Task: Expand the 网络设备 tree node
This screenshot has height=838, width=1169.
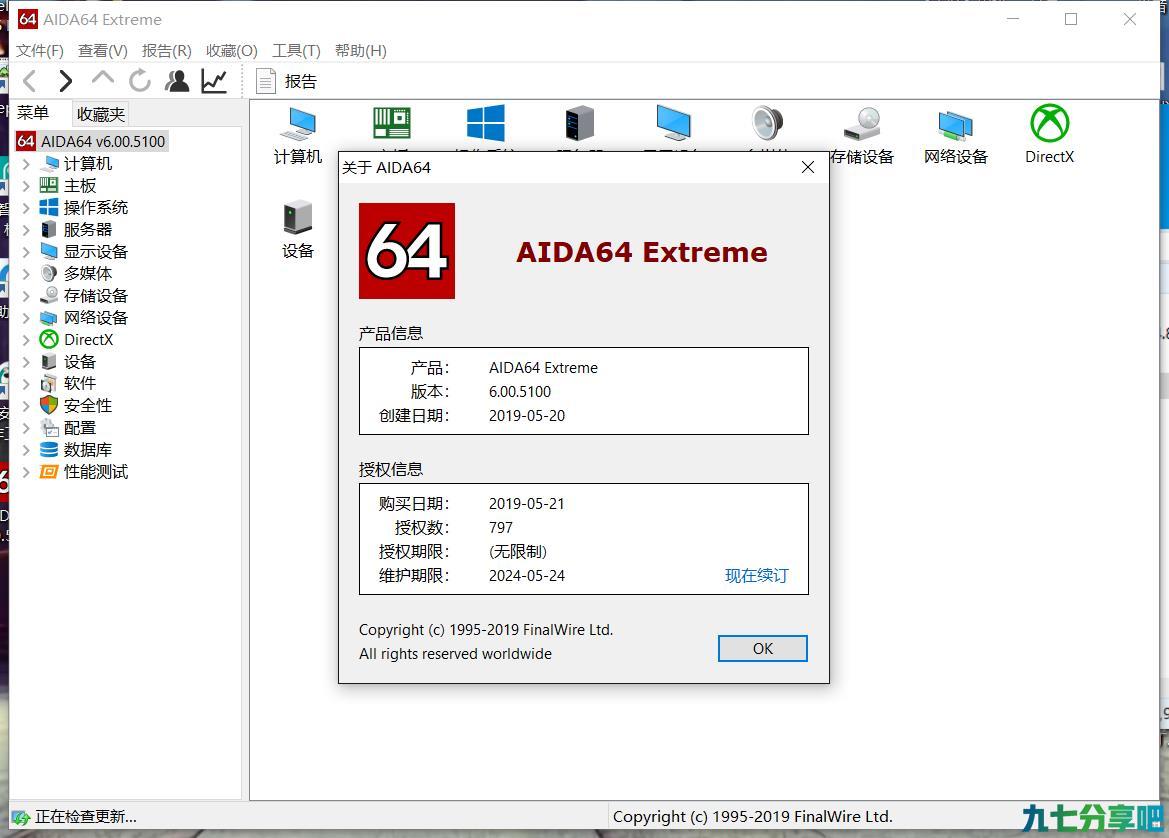Action: tap(26, 318)
